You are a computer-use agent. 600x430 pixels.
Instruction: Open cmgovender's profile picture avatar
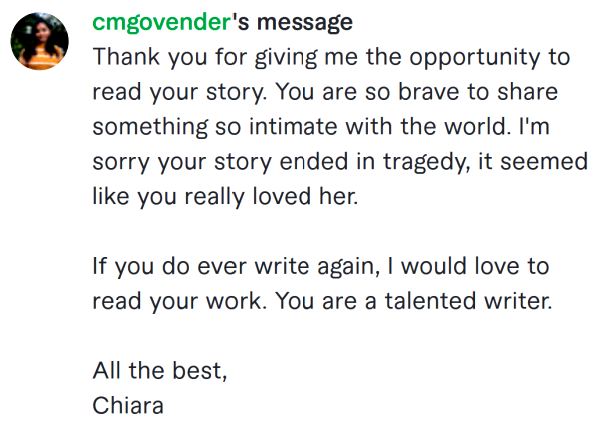(x=39, y=41)
